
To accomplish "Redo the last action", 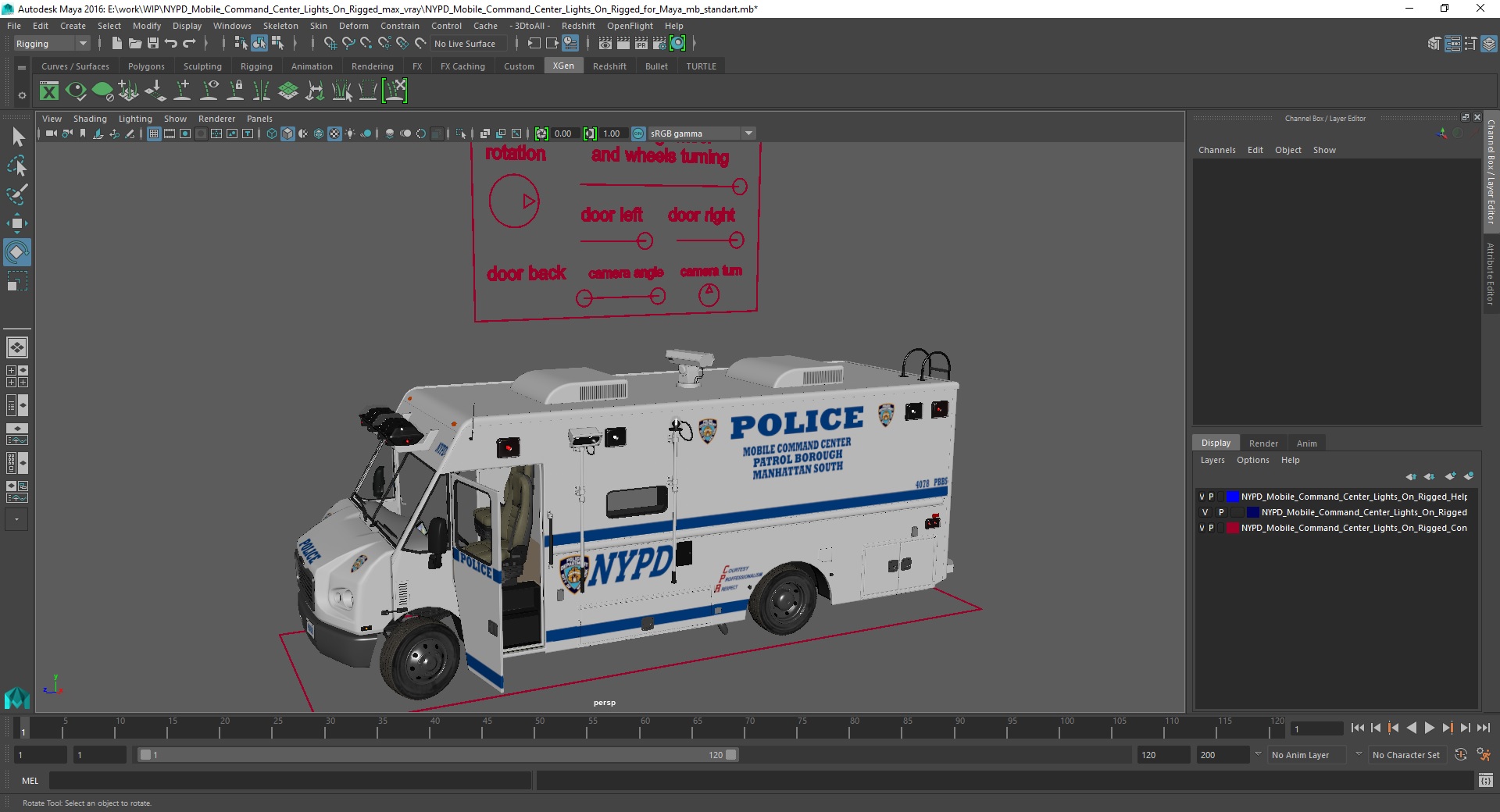I will click(x=189, y=44).
